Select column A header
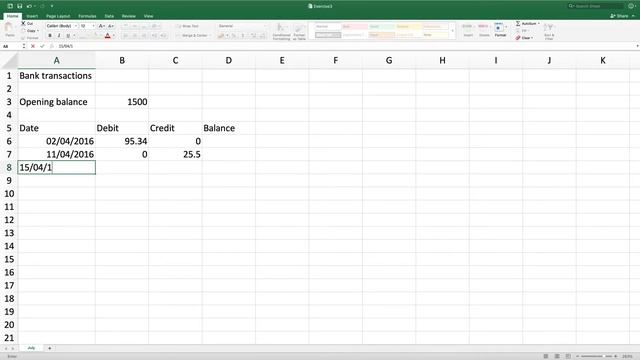 pos(56,60)
